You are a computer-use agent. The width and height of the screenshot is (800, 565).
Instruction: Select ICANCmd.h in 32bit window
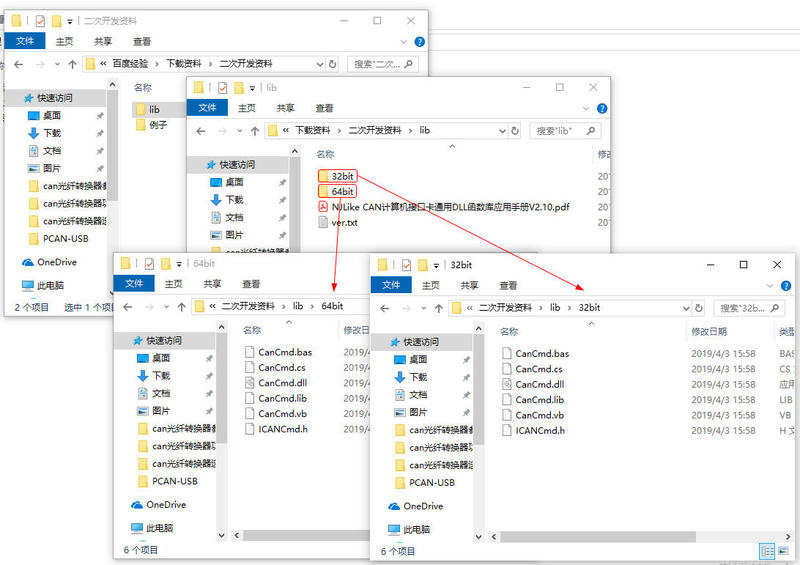540,430
